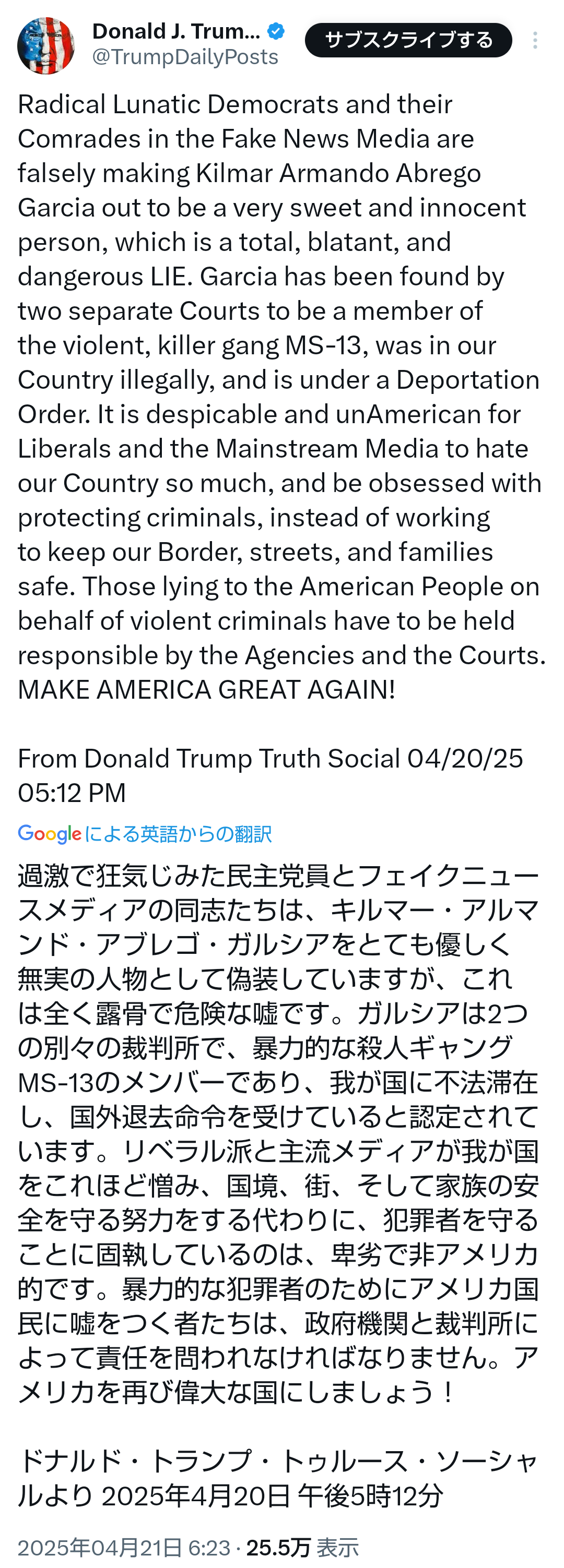This screenshot has width=564, height=1568.
Task: Open the three-dot more options menu
Action: click(535, 40)
